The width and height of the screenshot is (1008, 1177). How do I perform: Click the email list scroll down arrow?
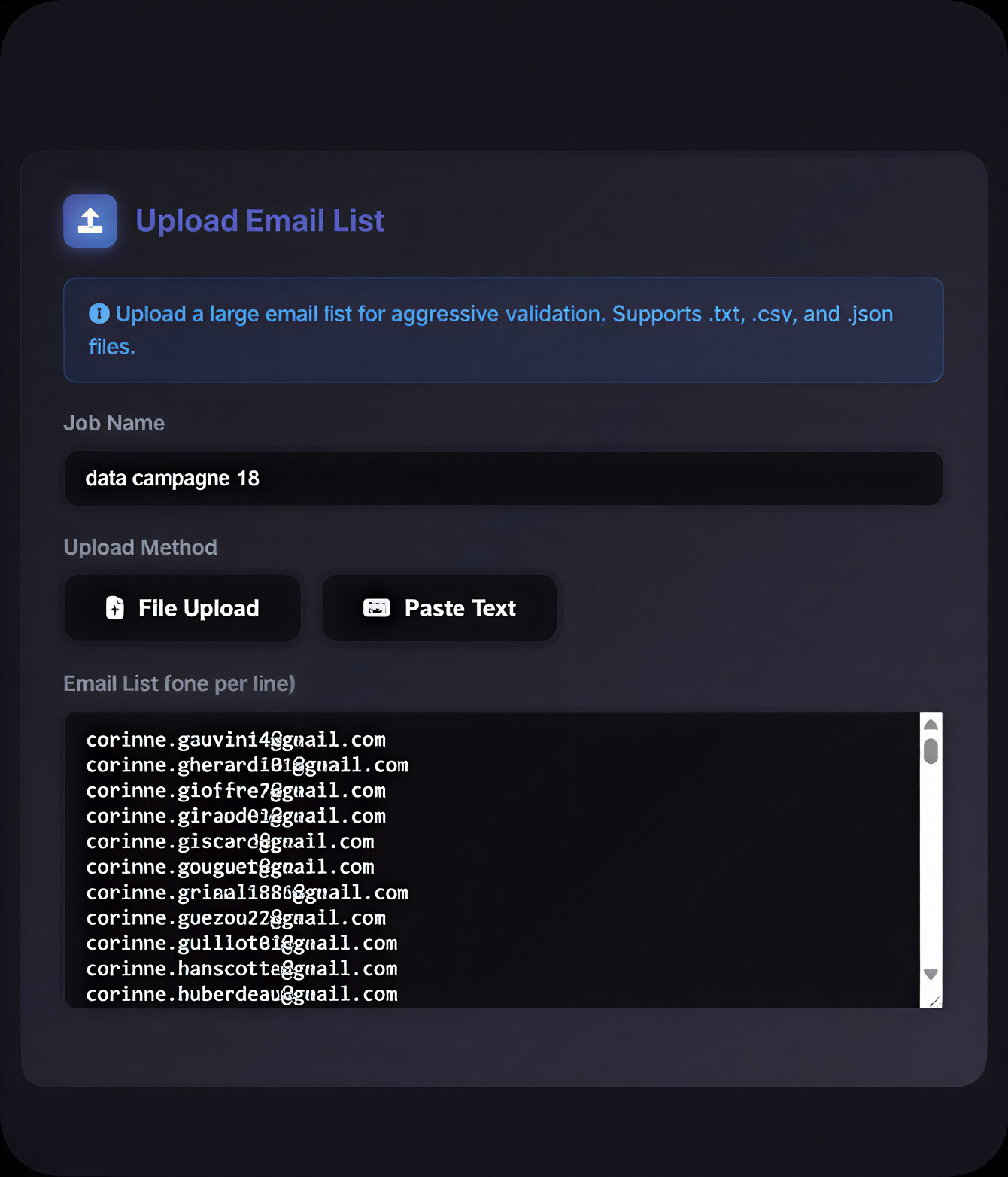(x=931, y=975)
